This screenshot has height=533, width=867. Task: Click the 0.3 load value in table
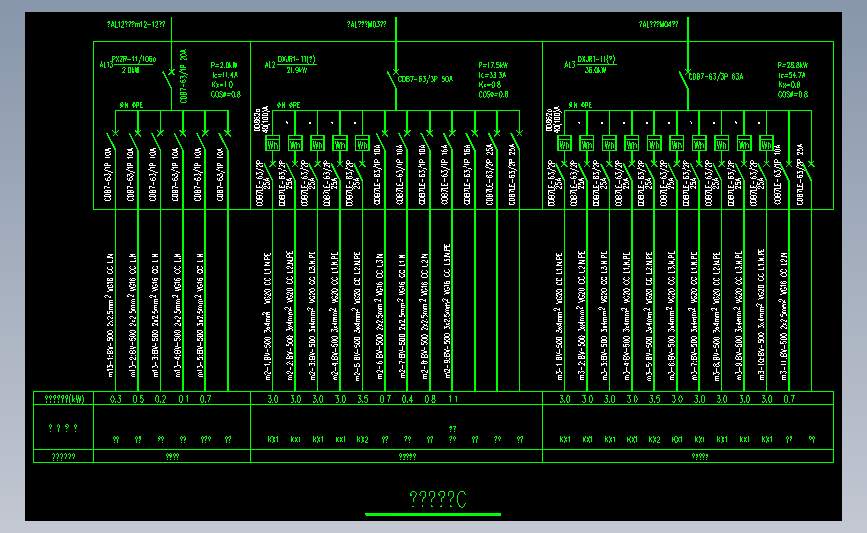click(x=116, y=399)
